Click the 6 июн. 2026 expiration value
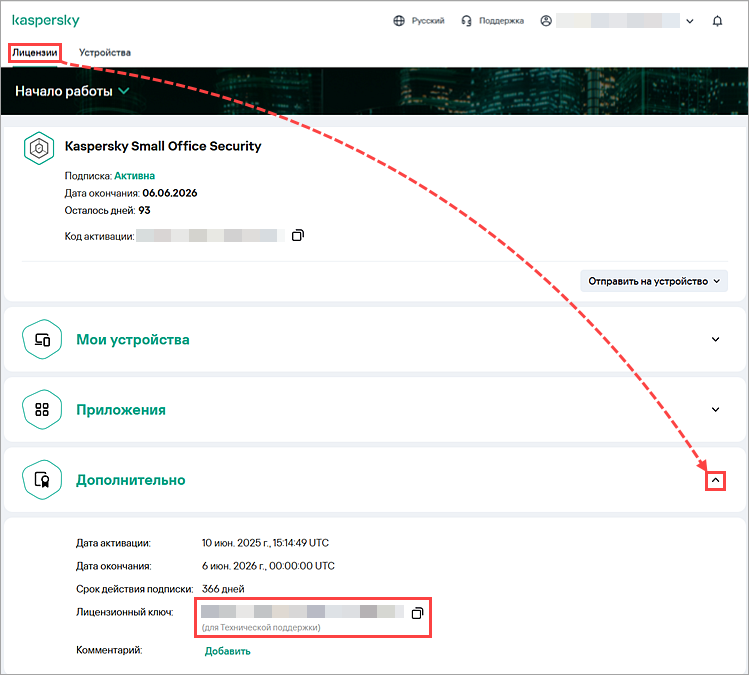749x675 pixels. pyautogui.click(x=268, y=566)
